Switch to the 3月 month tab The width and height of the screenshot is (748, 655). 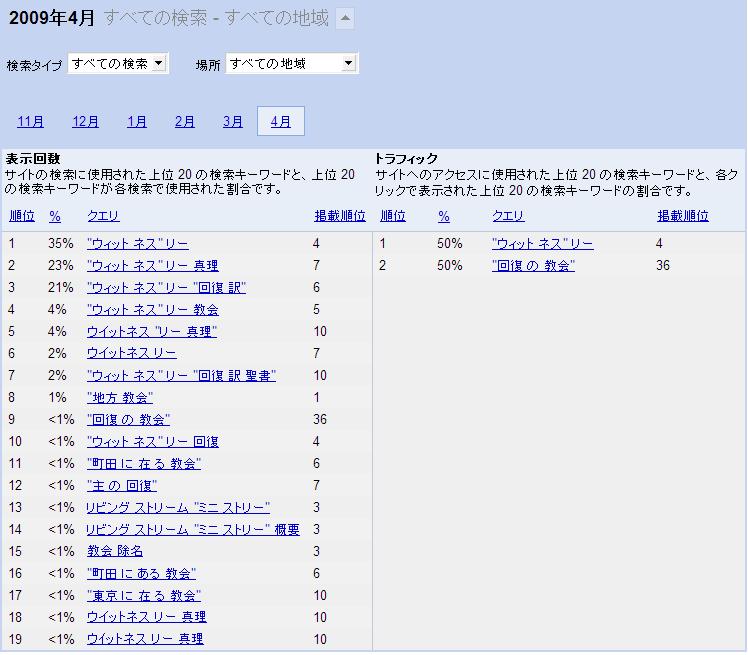pyautogui.click(x=232, y=122)
